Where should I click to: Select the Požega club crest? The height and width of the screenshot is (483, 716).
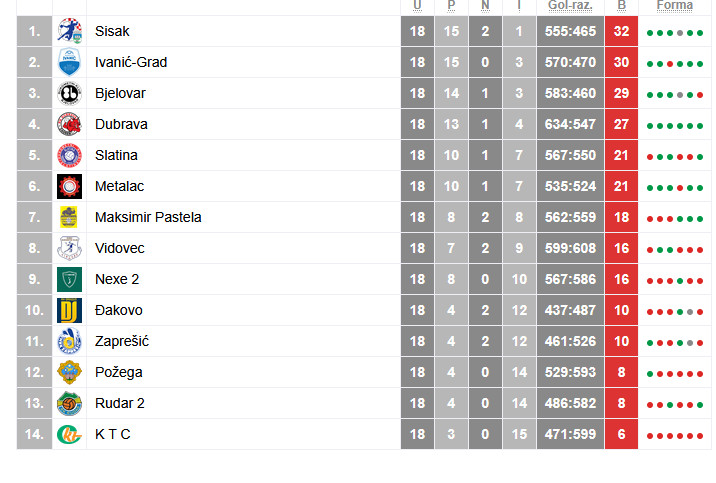coord(69,372)
